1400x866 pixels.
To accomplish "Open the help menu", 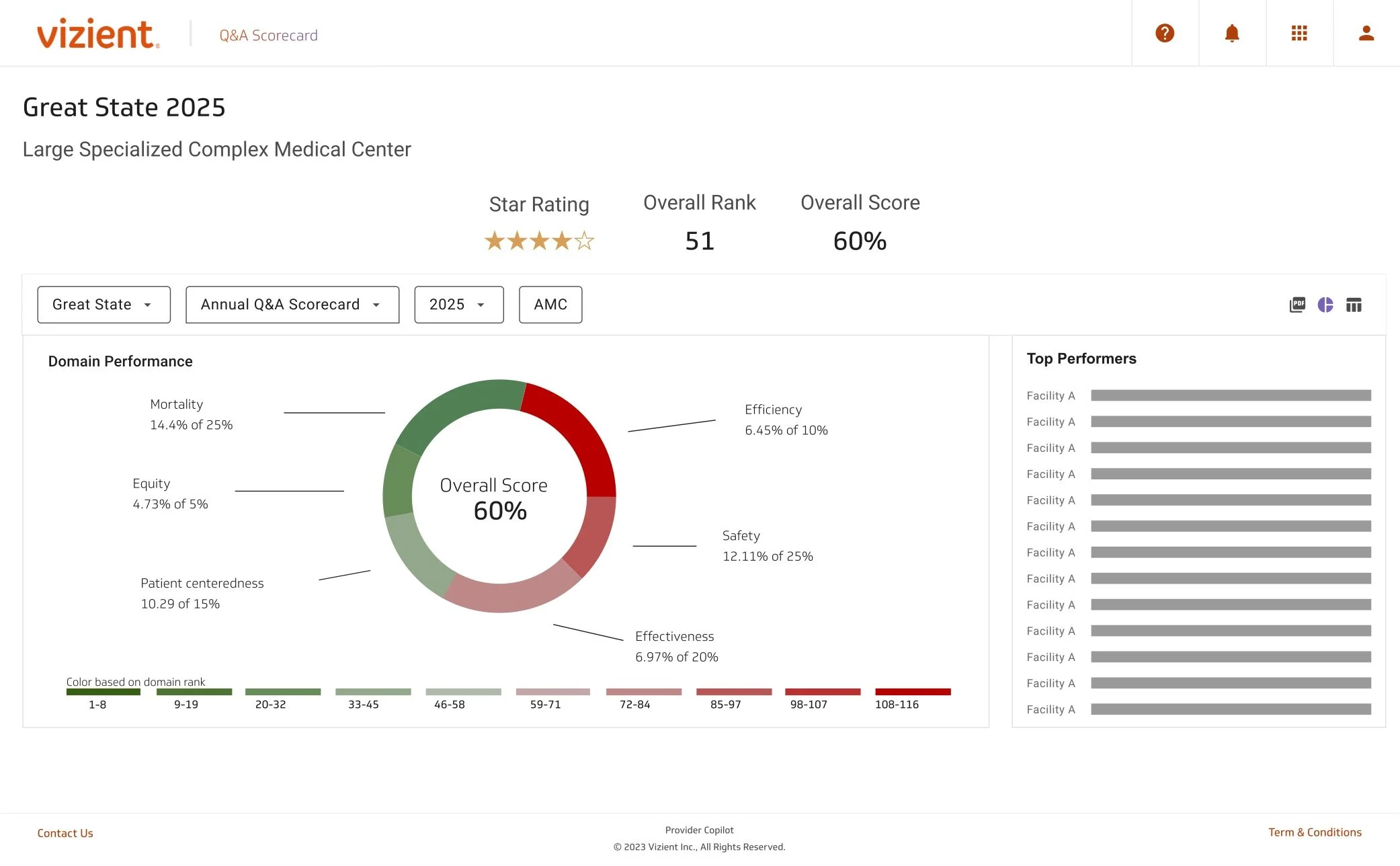I will click(x=1165, y=32).
